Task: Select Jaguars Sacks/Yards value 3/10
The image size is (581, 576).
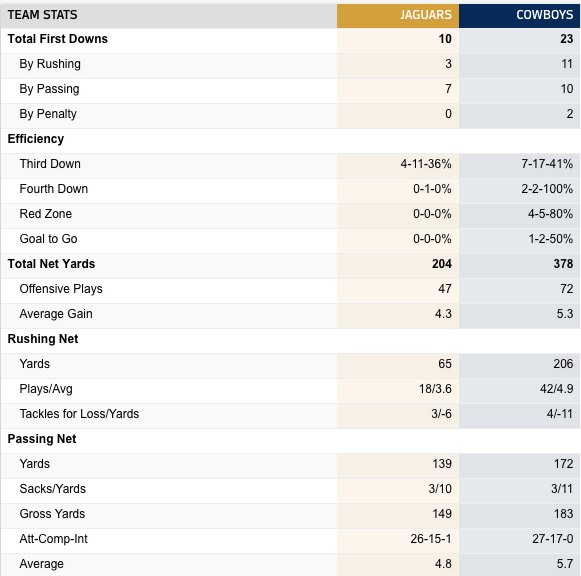Action: 440,489
